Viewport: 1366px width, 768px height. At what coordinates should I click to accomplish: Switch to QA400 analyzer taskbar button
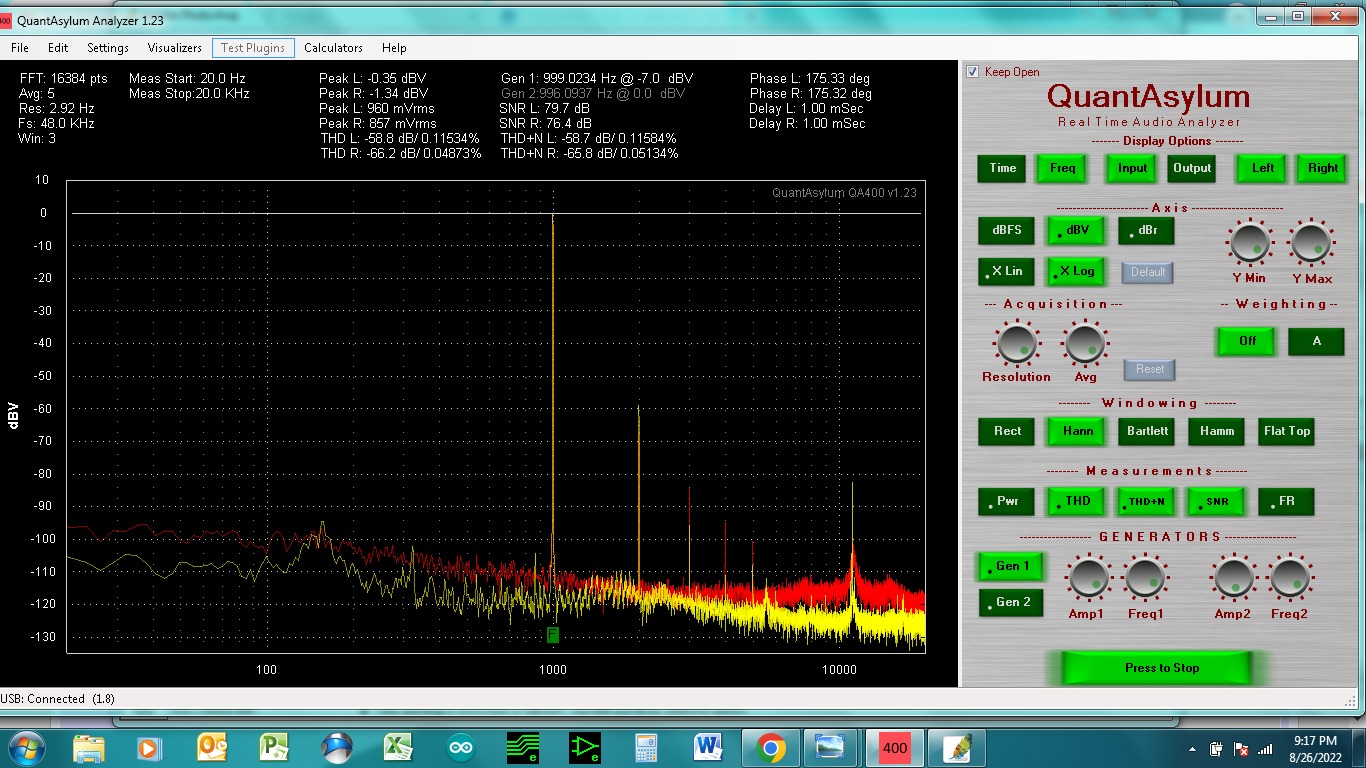(x=895, y=747)
